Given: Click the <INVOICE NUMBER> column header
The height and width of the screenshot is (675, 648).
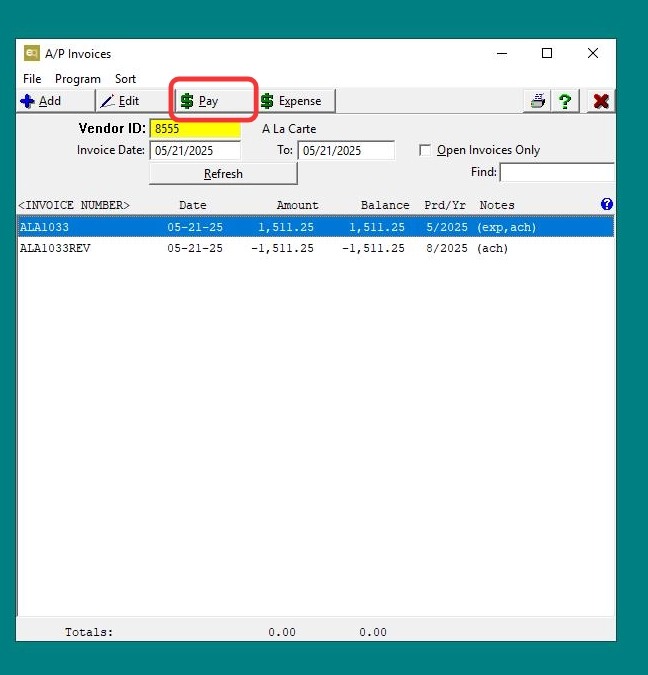Looking at the screenshot, I should coord(74,205).
